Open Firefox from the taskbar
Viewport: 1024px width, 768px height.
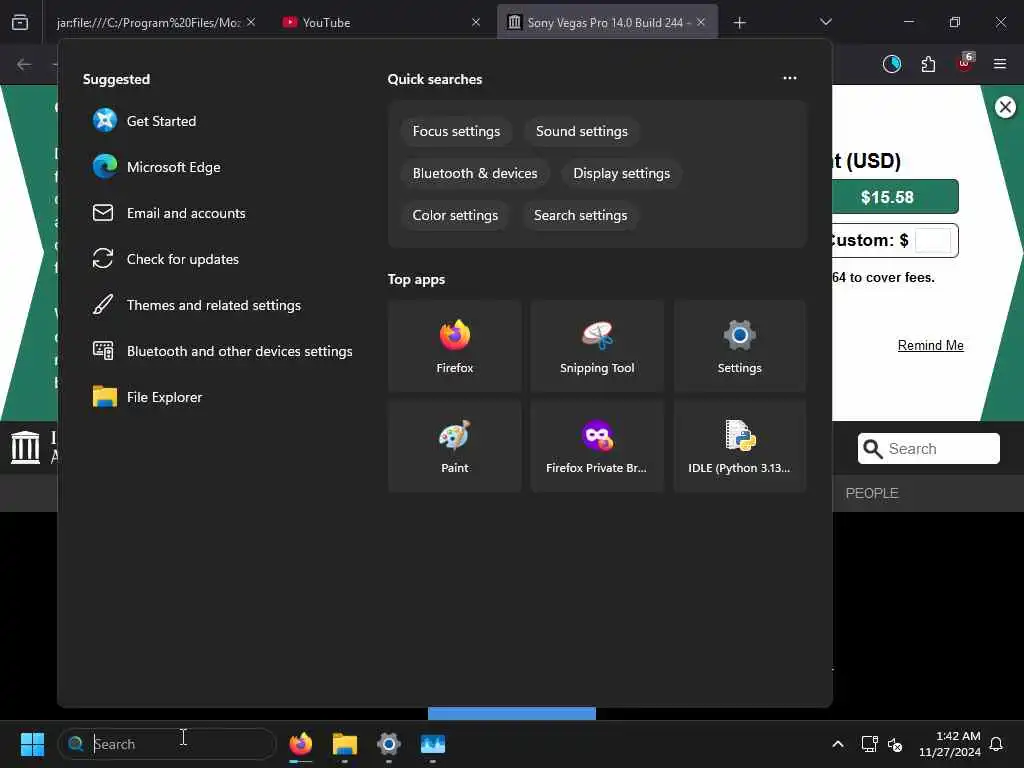300,744
